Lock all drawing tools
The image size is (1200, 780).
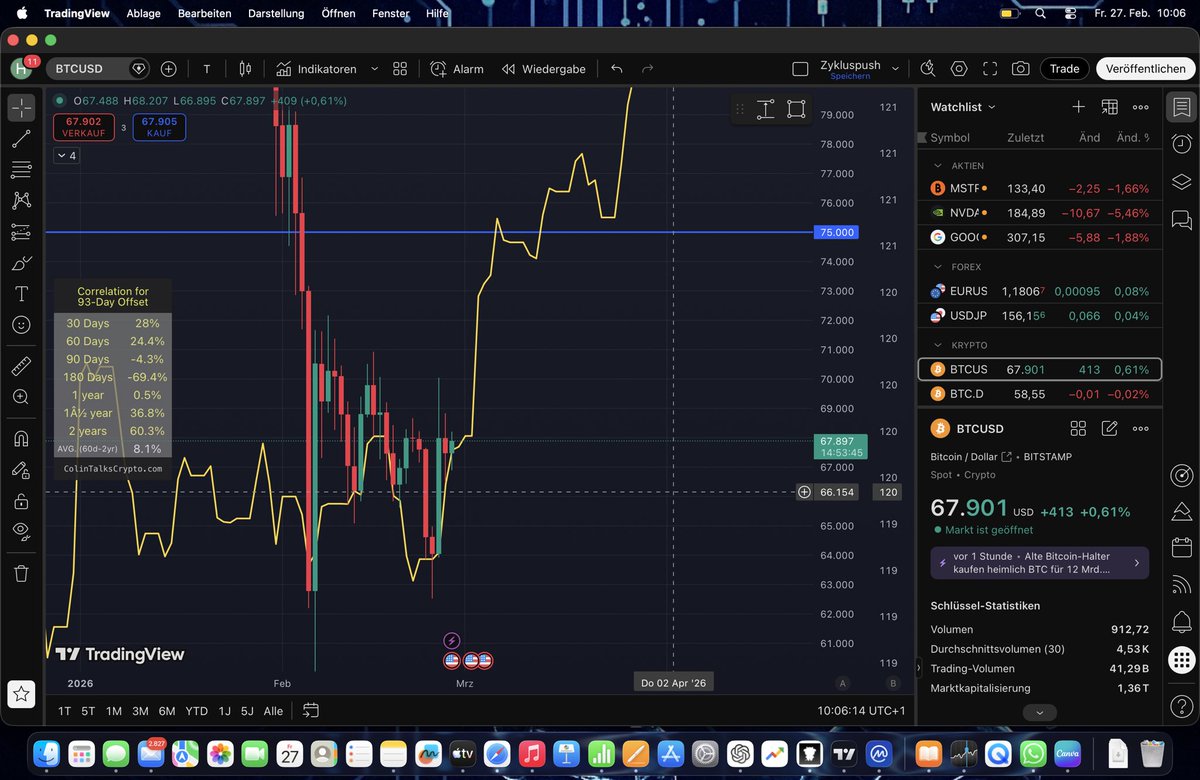click(21, 500)
